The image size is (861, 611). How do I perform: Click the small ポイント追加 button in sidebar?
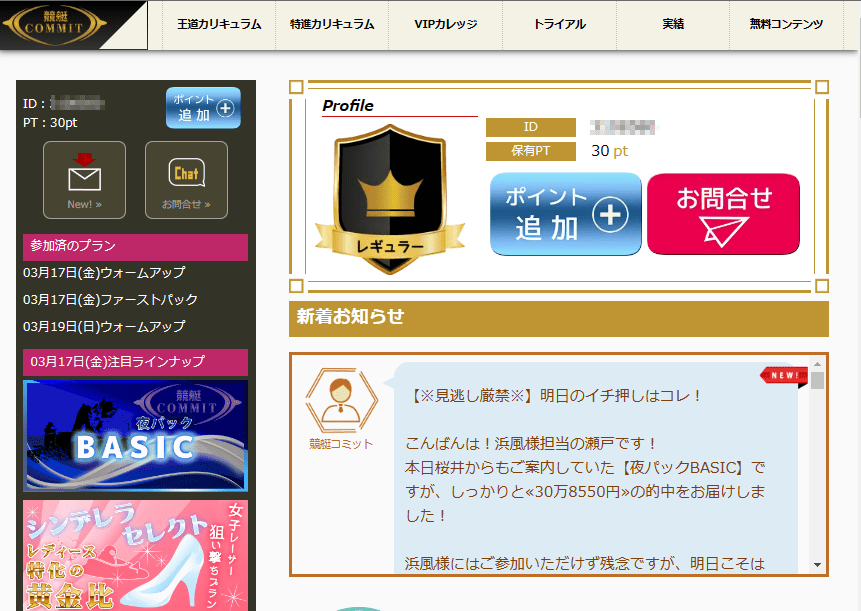pos(203,107)
